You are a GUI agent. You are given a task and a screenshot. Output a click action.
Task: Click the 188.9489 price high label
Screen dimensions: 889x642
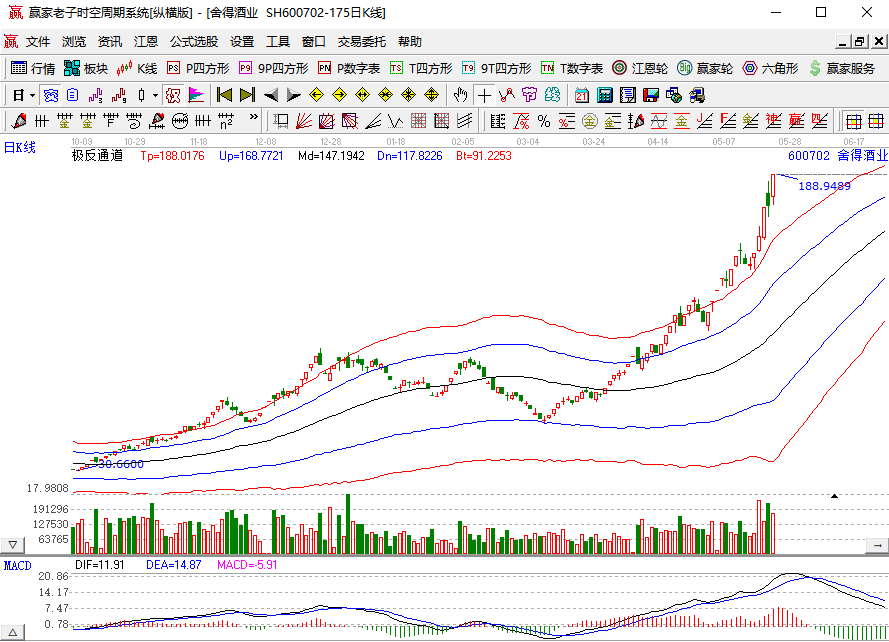(824, 186)
